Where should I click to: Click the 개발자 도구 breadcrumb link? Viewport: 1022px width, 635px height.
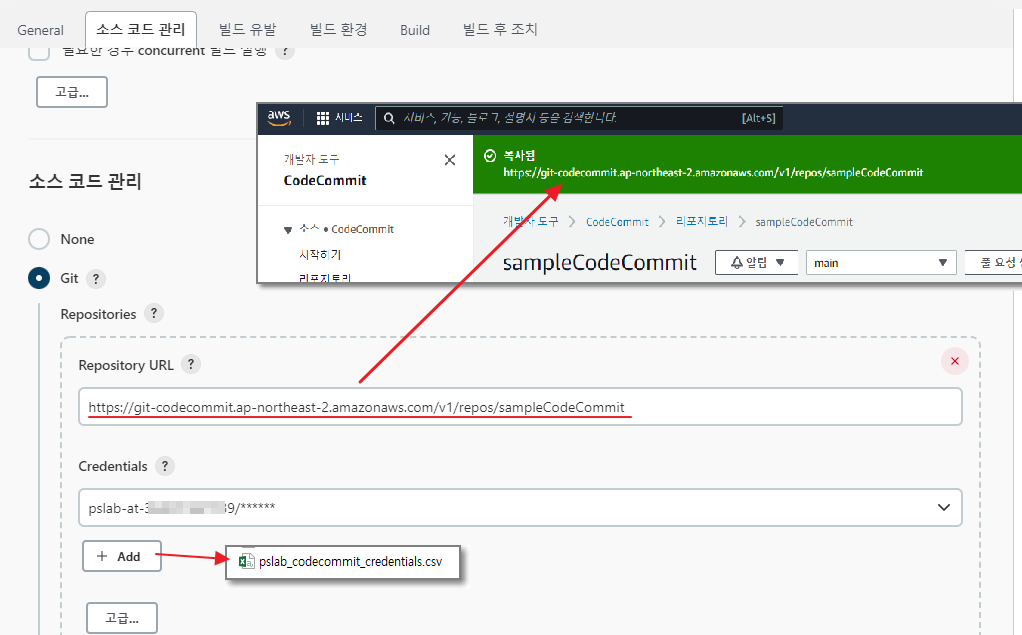point(531,222)
